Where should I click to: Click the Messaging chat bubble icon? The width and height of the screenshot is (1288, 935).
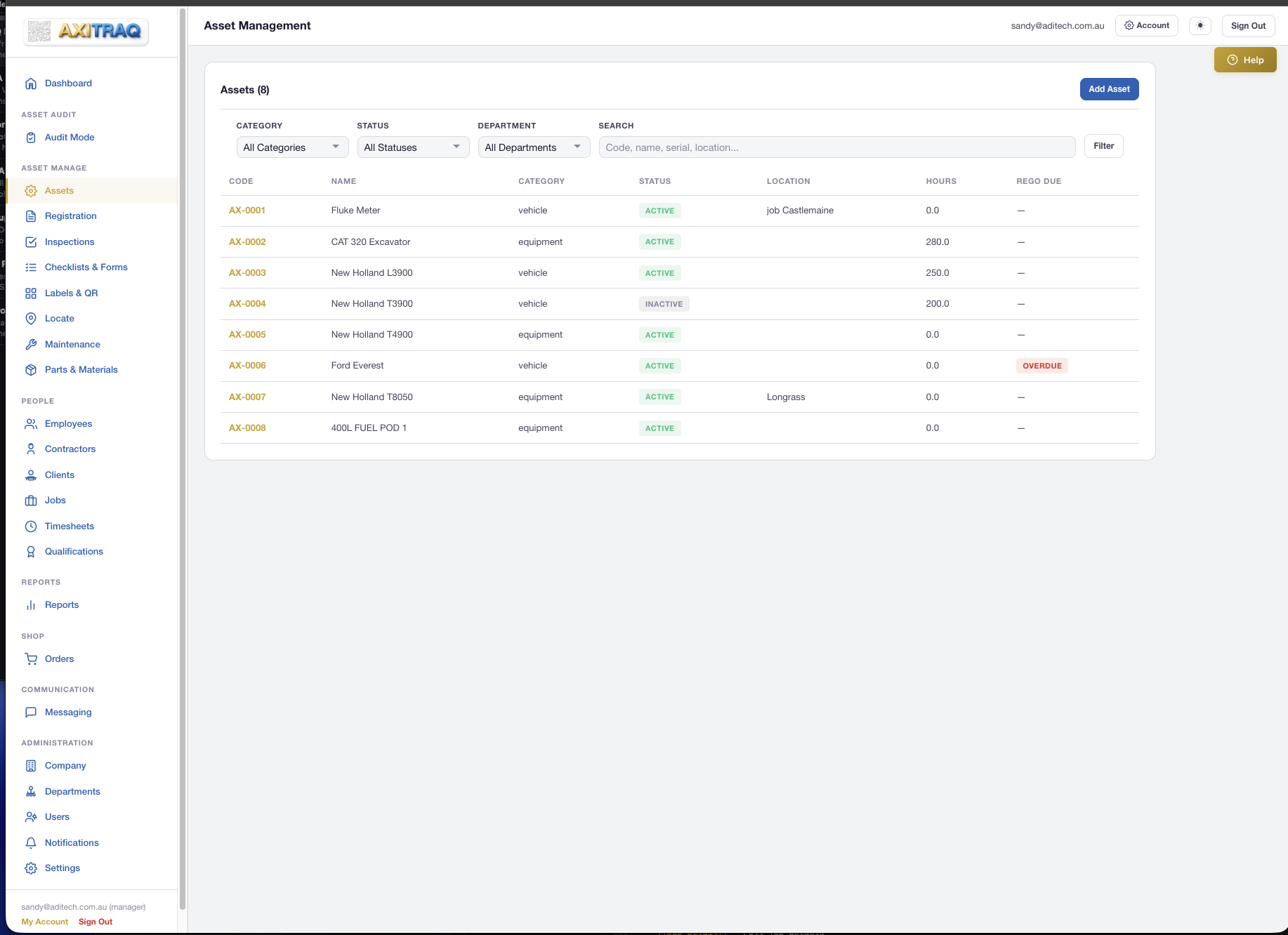click(31, 712)
